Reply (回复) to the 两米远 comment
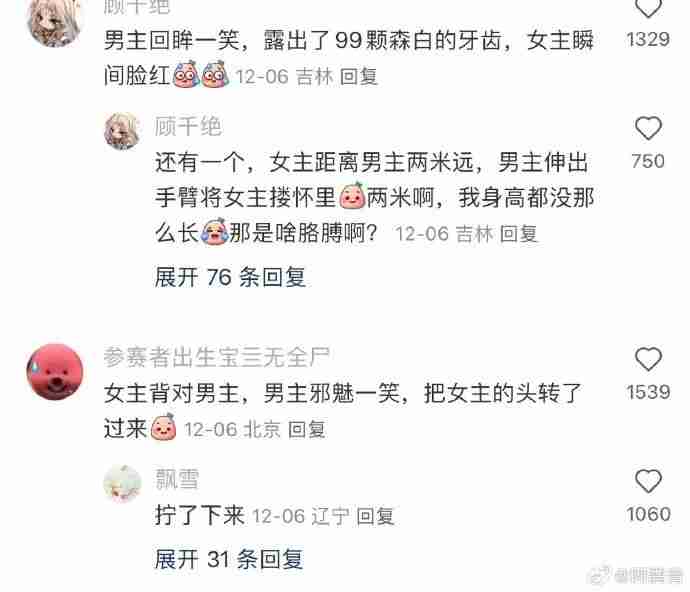690x592 pixels. coord(519,234)
